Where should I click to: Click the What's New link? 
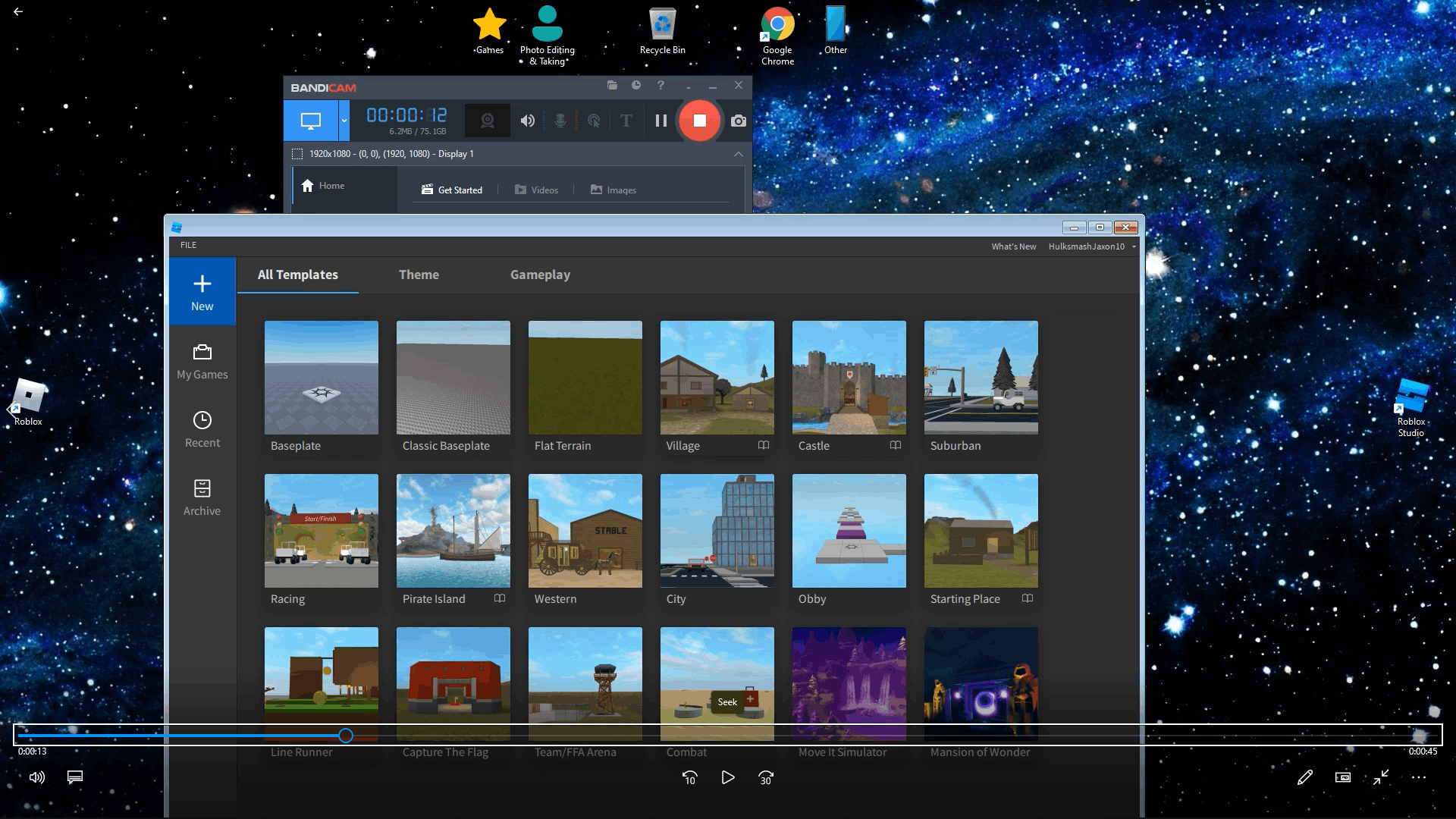coord(1013,246)
